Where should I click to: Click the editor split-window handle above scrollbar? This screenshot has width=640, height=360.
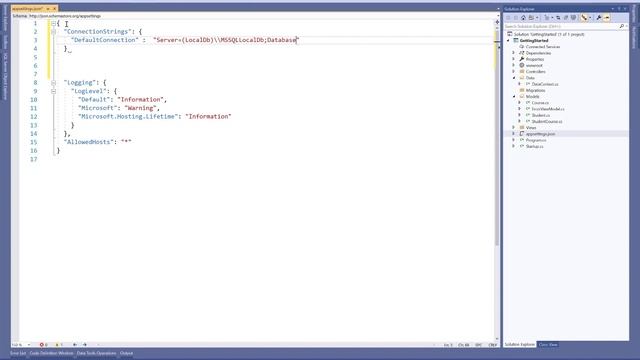click(497, 22)
